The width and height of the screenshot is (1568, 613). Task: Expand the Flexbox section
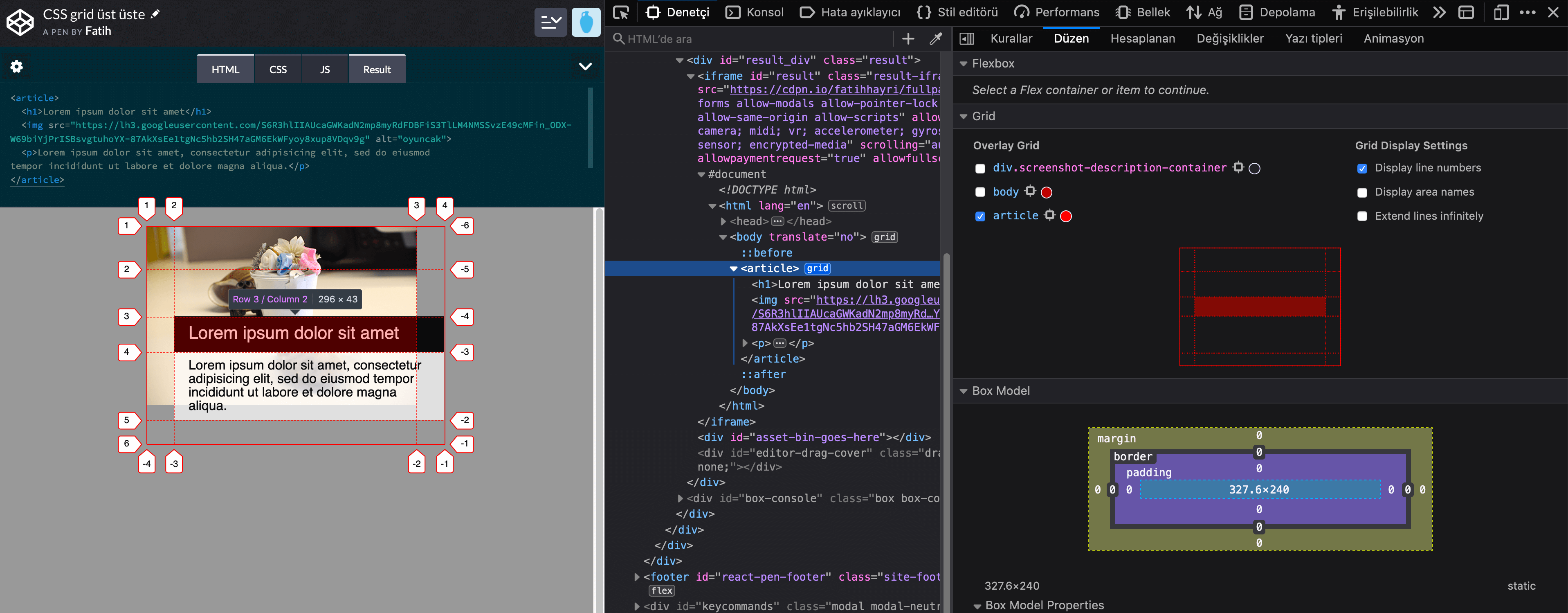tap(964, 63)
